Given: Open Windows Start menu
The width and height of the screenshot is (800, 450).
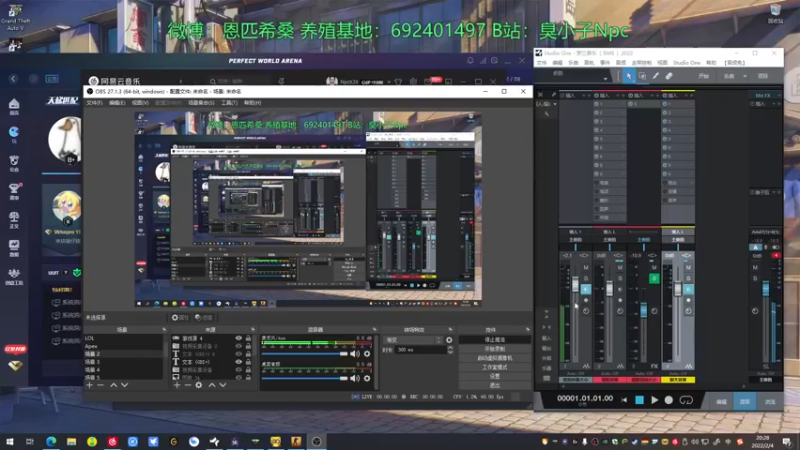Looking at the screenshot, I should click(10, 441).
